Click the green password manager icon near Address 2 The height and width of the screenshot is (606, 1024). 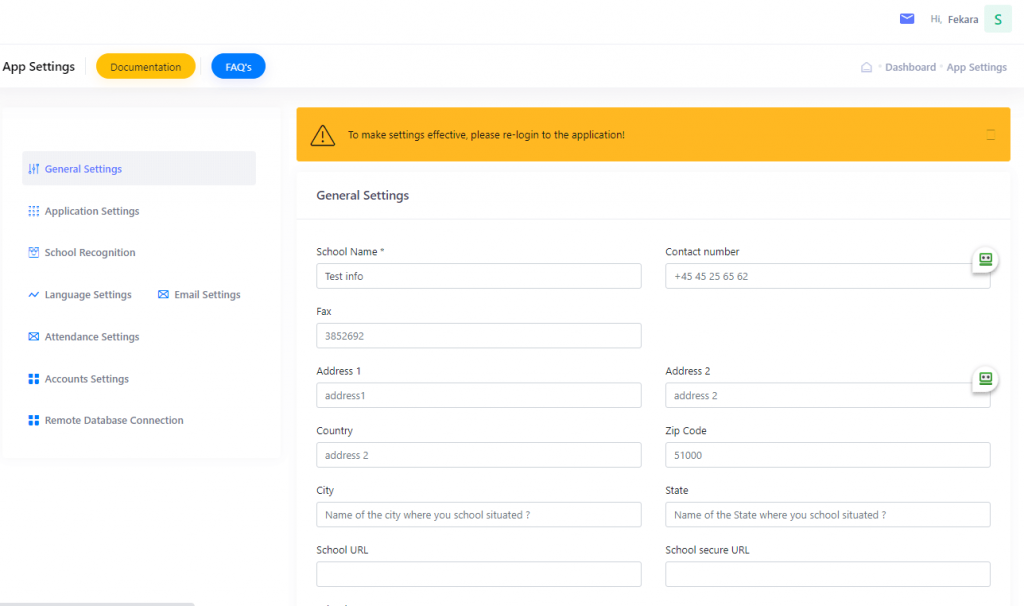point(986,378)
